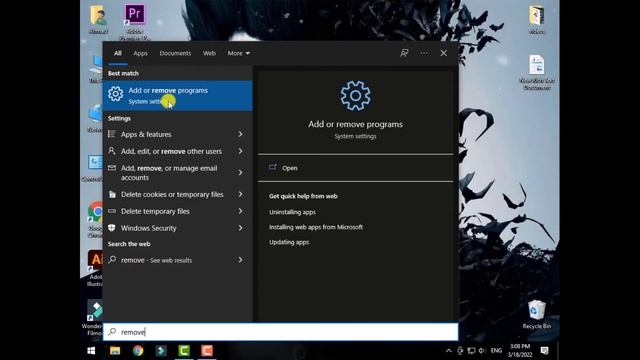Select the Apps & features result
640x360 pixels.
click(178, 134)
